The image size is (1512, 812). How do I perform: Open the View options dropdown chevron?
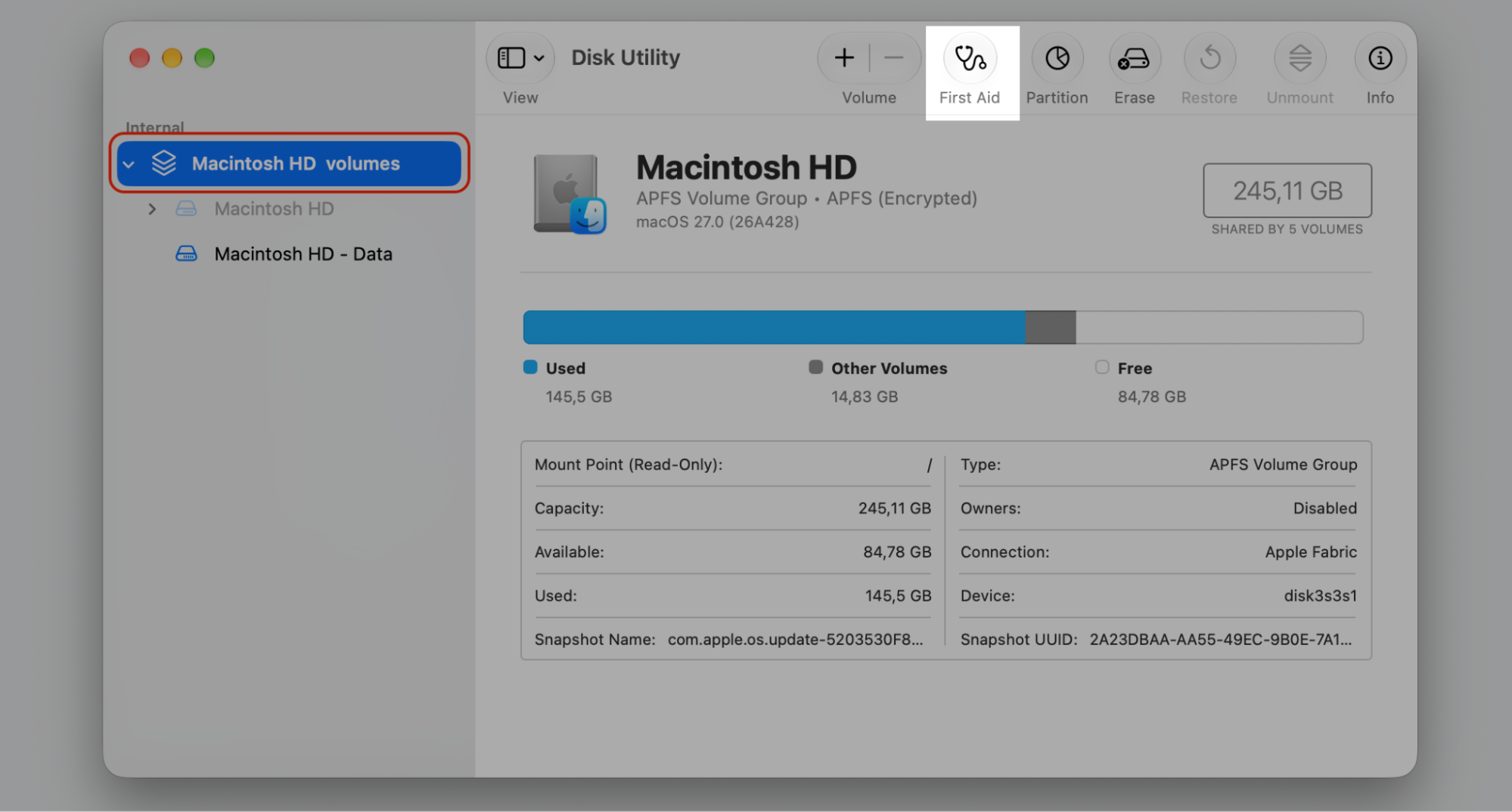539,58
